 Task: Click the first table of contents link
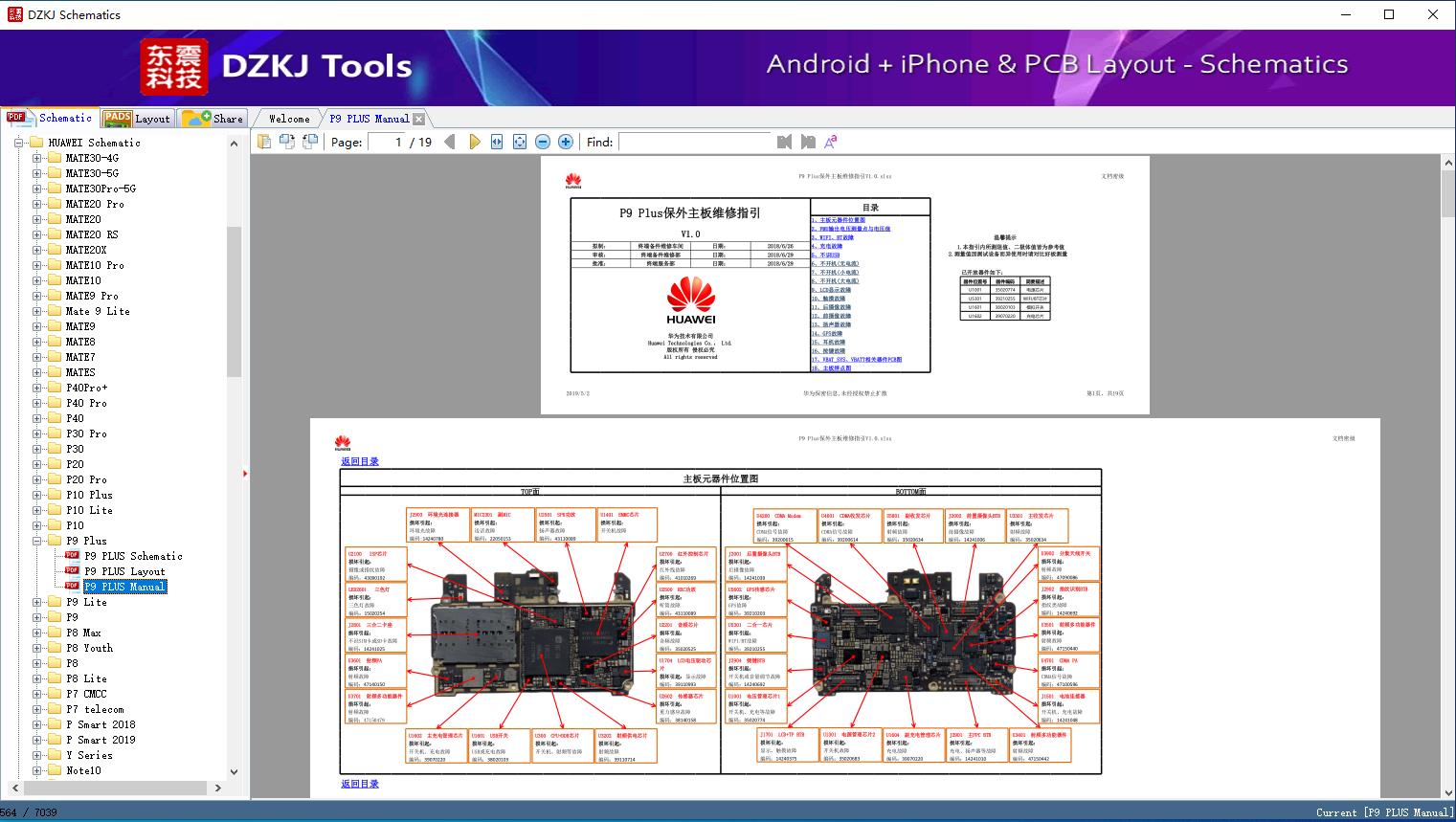[x=839, y=220]
